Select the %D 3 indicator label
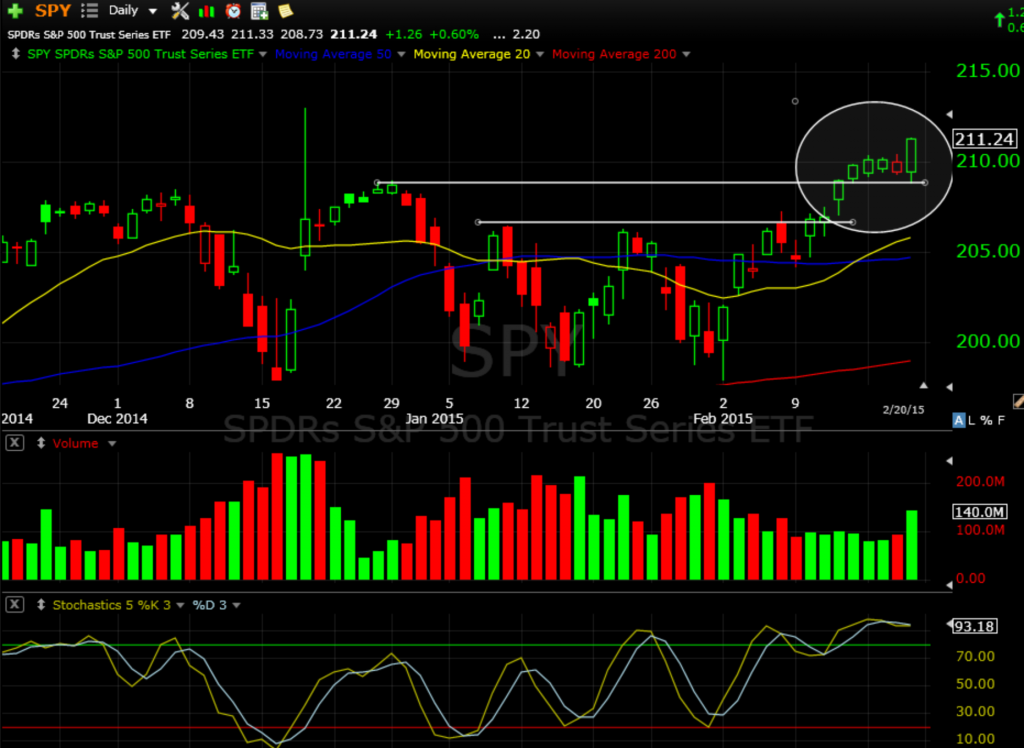The image size is (1024, 748). 210,605
